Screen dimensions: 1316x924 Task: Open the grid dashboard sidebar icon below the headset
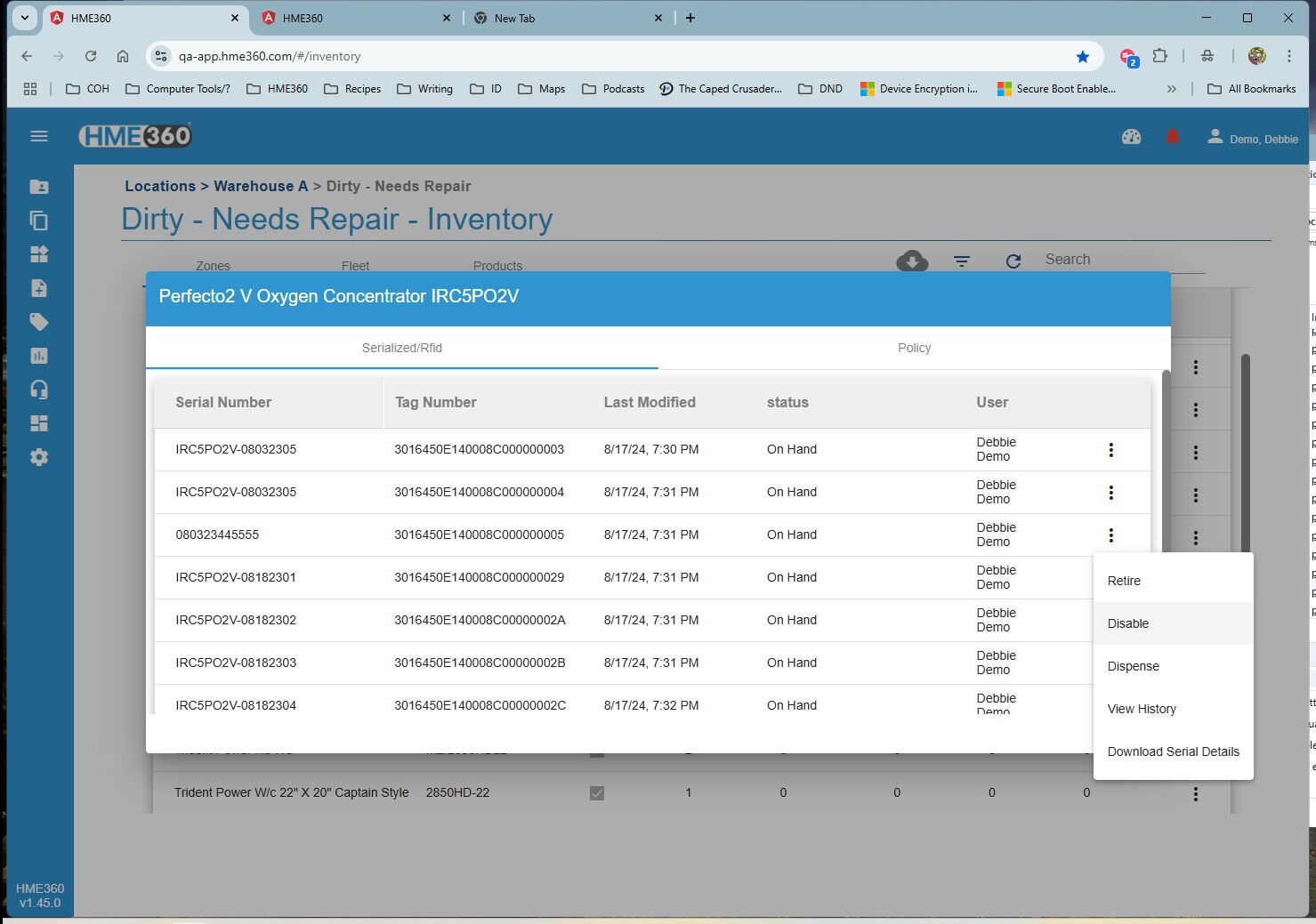[x=38, y=423]
